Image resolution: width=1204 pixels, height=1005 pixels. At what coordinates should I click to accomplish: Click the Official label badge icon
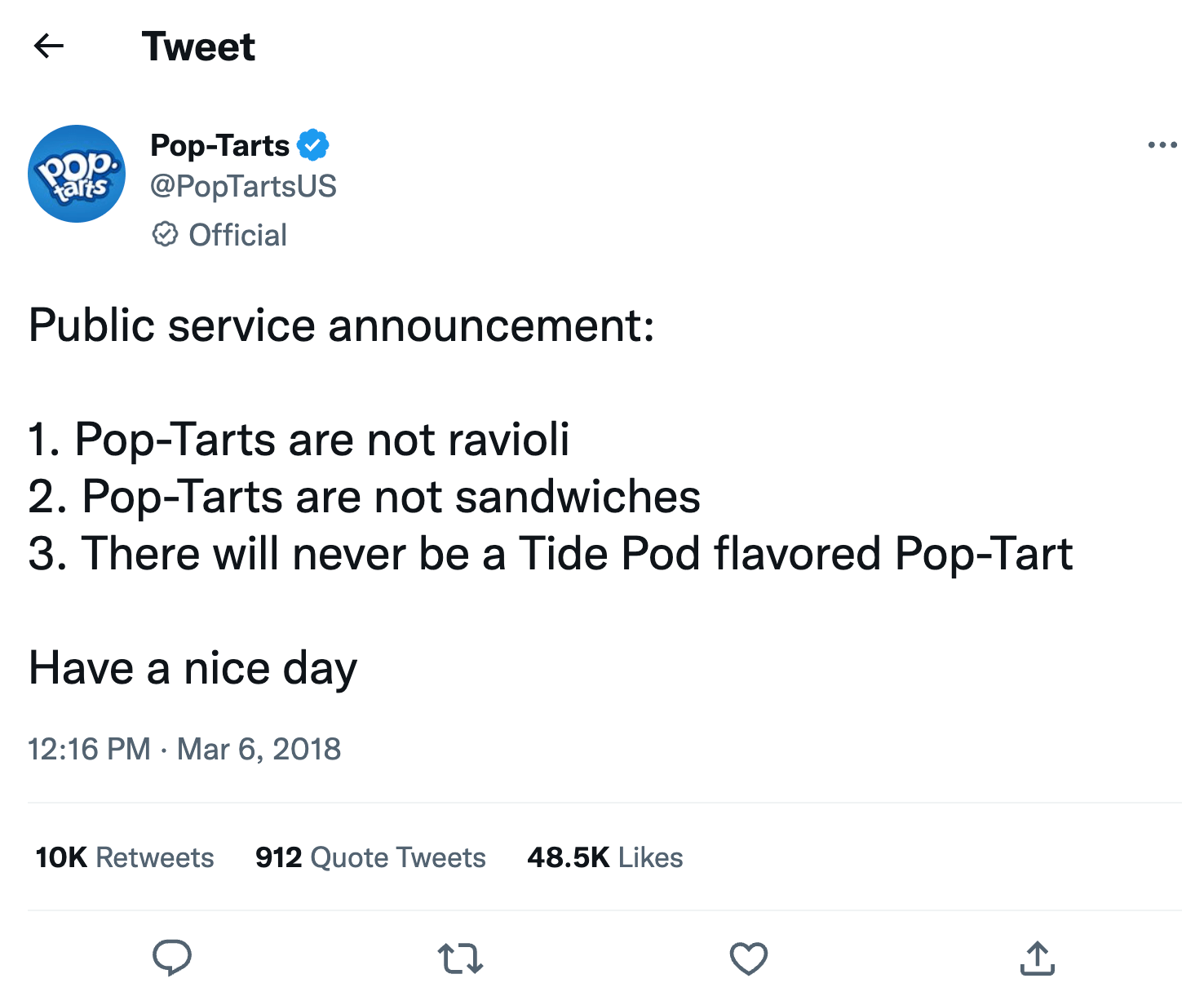[165, 235]
